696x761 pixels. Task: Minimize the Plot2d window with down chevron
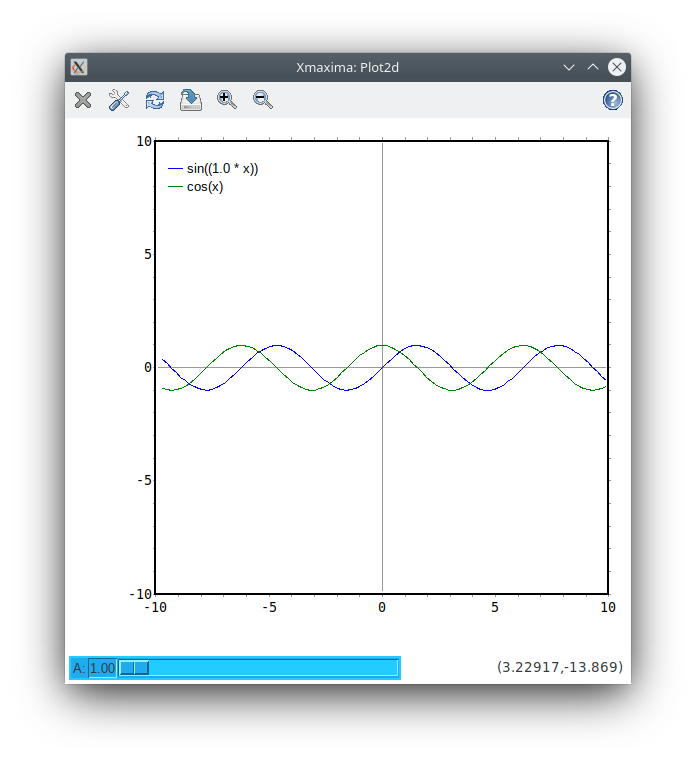(569, 67)
